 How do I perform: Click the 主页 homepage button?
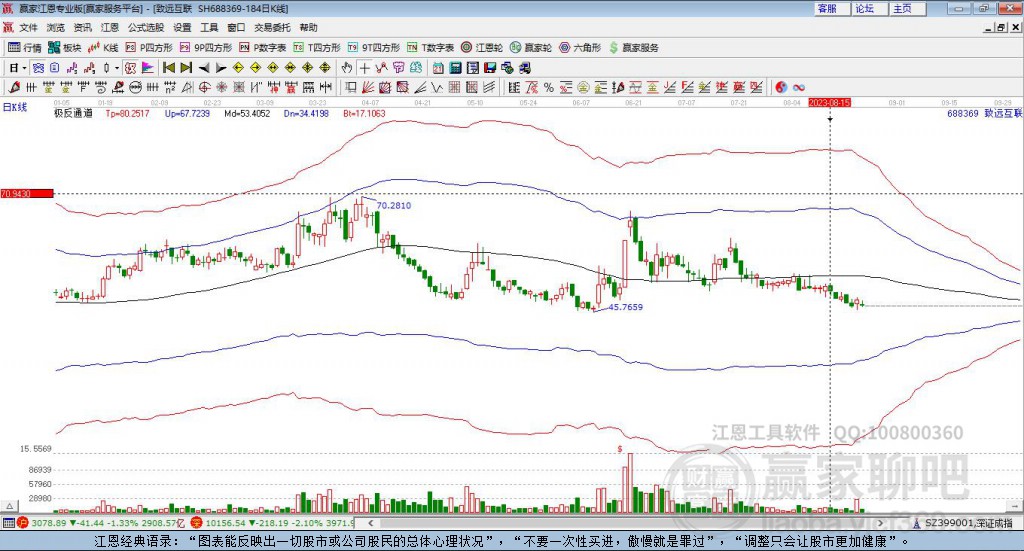[907, 8]
